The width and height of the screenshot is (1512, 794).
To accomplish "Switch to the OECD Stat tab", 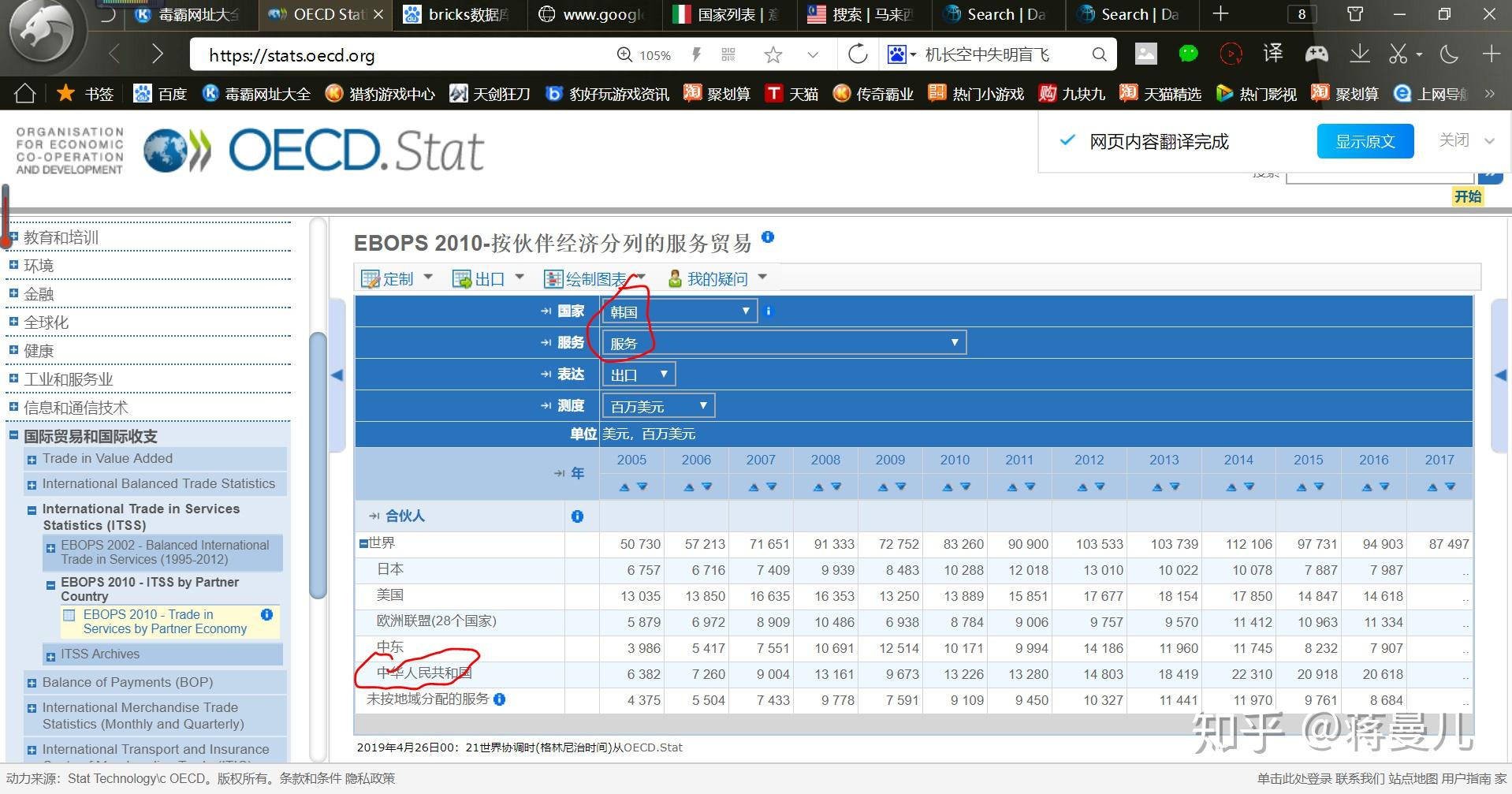I will click(326, 14).
